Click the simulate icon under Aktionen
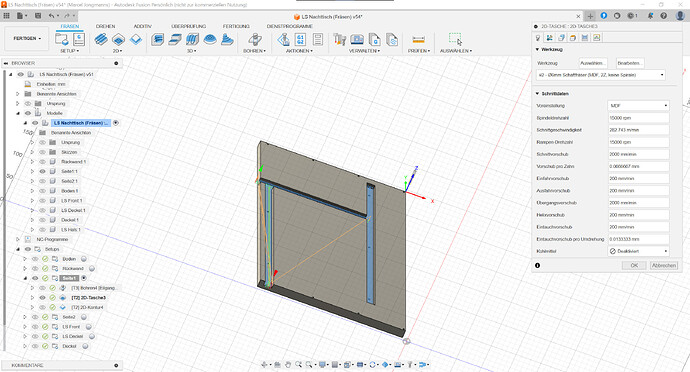Image resolution: width=690 pixels, height=372 pixels. (283, 40)
